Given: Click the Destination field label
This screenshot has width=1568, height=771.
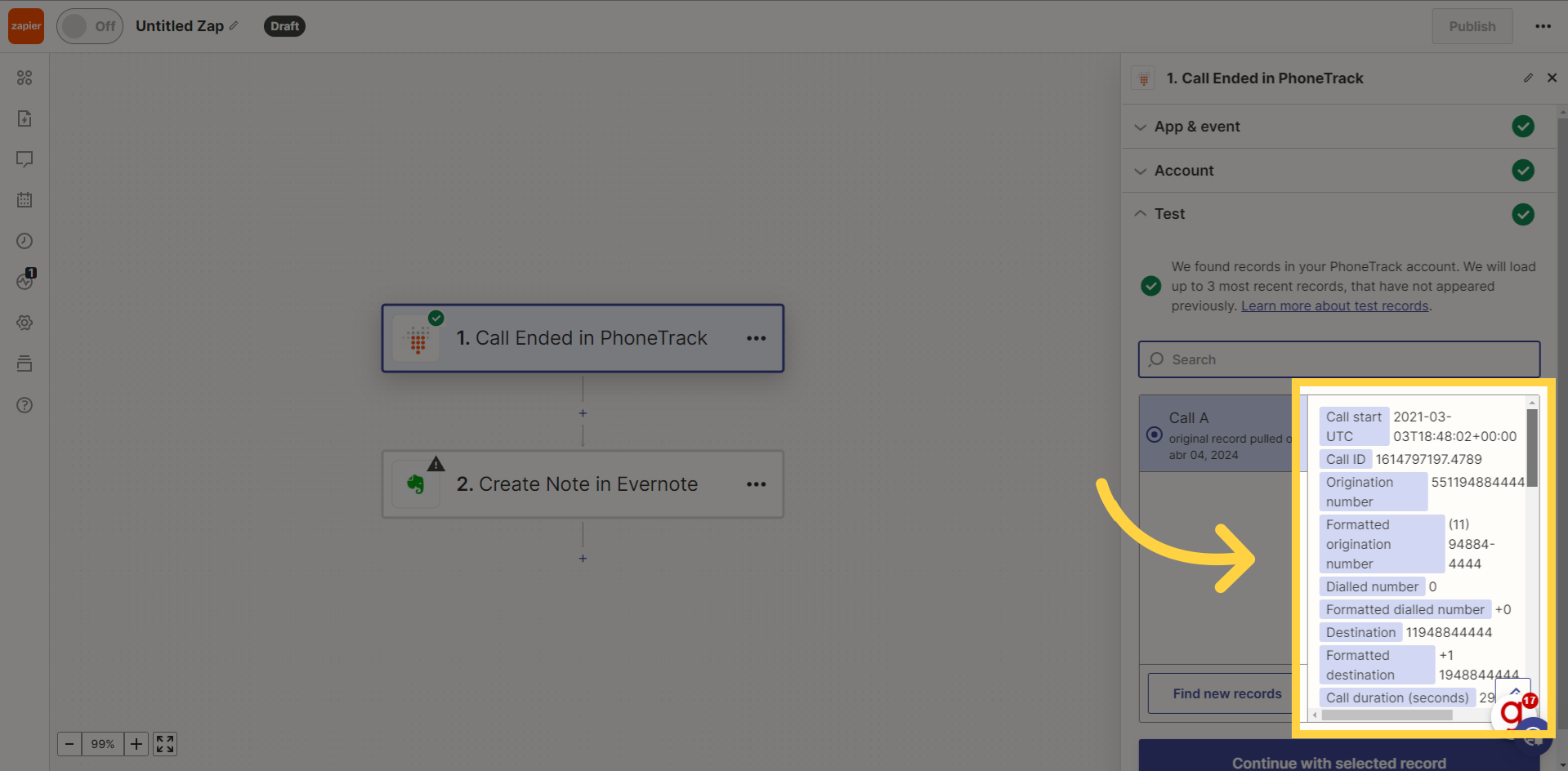Looking at the screenshot, I should [x=1360, y=632].
